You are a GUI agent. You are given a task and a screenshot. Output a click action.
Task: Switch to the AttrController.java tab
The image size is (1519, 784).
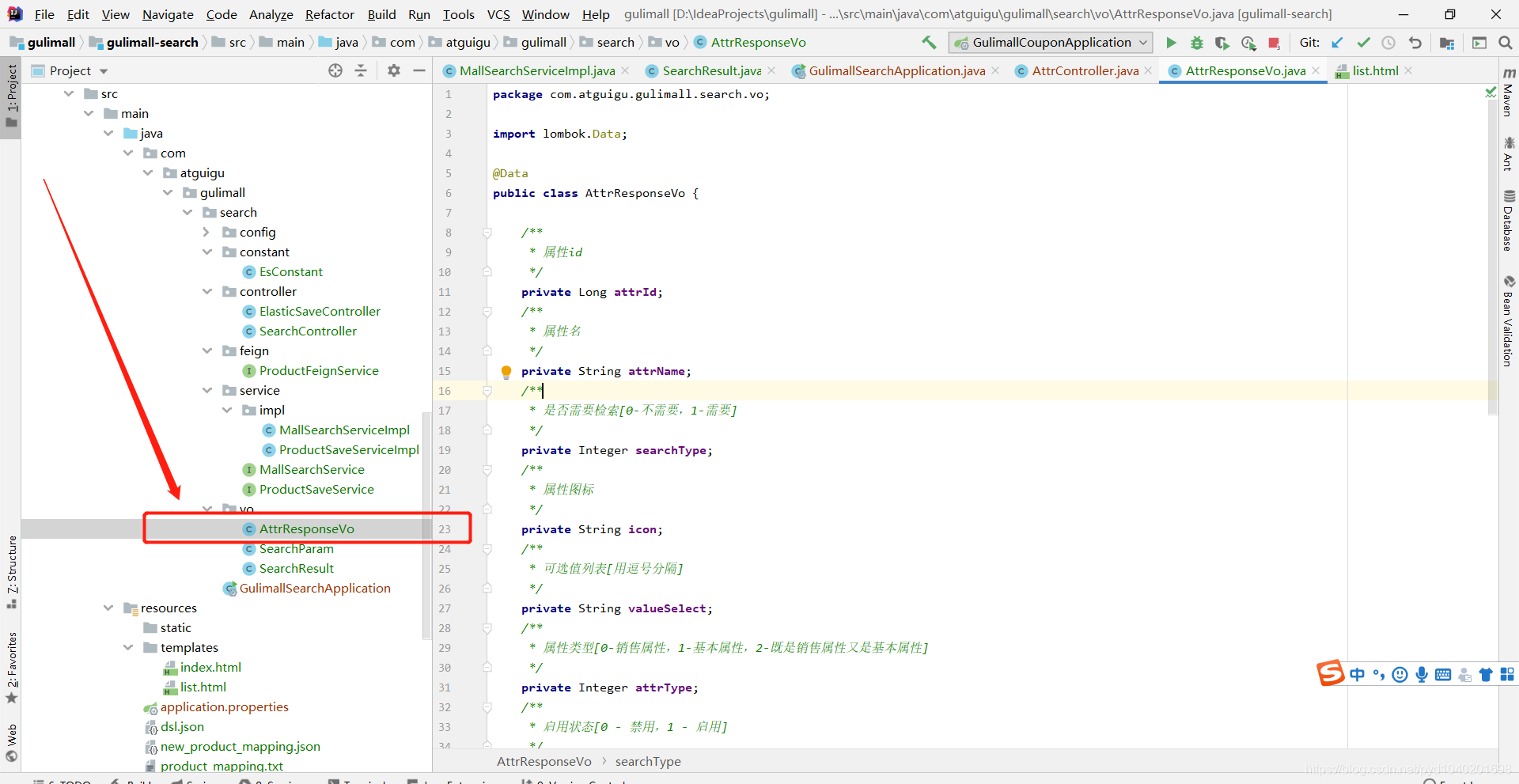(x=1085, y=70)
